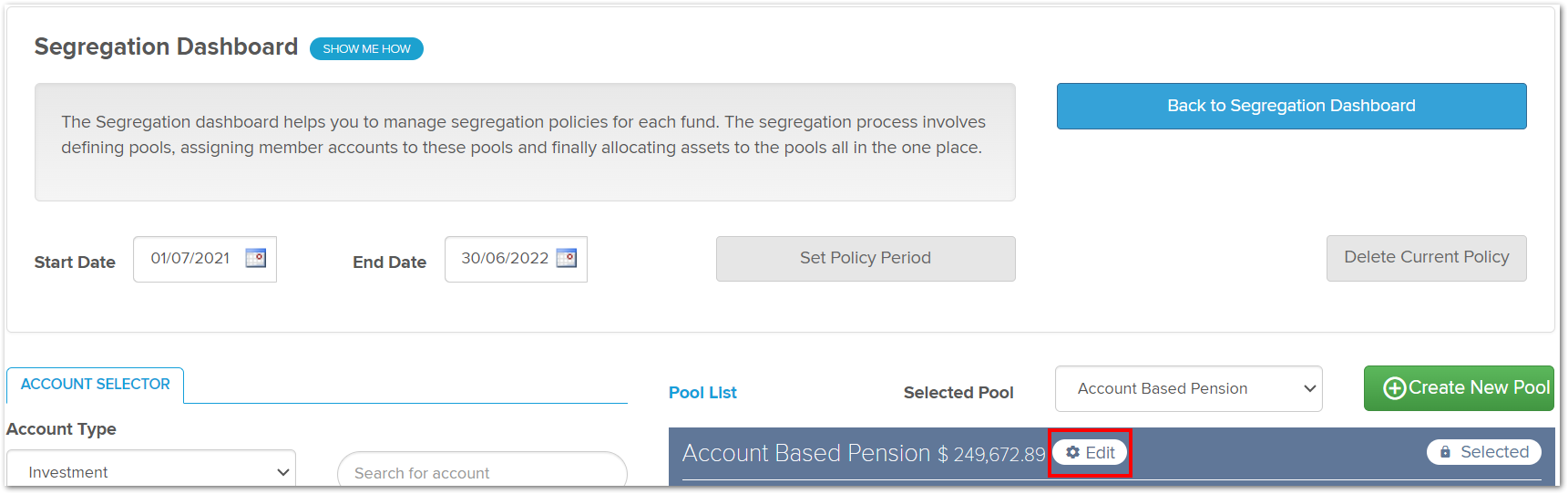Open the End Date calendar picker icon
Screen dimensions: 1568x494
click(x=567, y=258)
